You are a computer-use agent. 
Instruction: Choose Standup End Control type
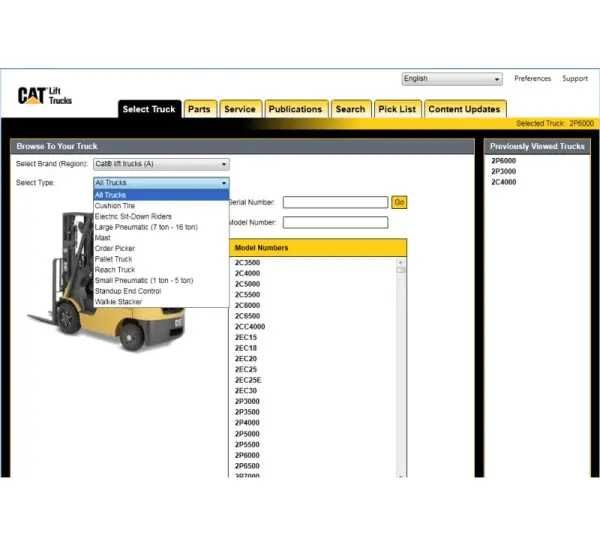click(161, 291)
